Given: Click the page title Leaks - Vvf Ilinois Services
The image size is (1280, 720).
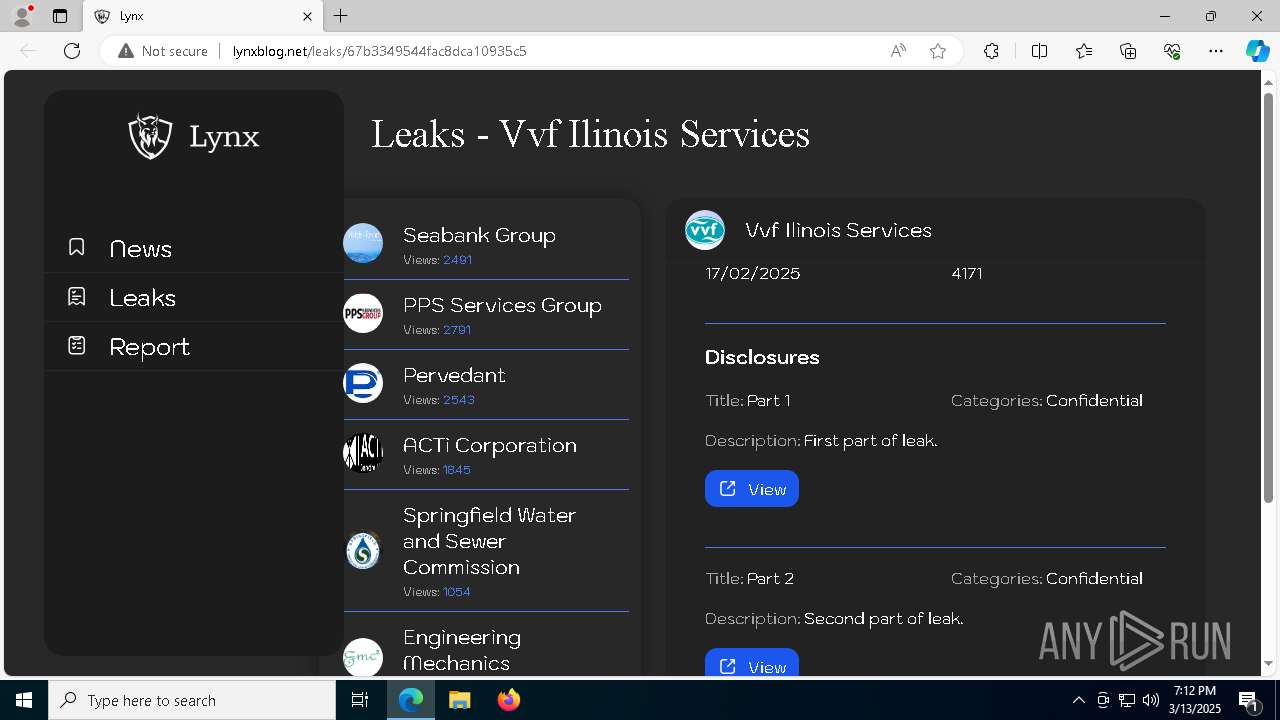Looking at the screenshot, I should (590, 134).
